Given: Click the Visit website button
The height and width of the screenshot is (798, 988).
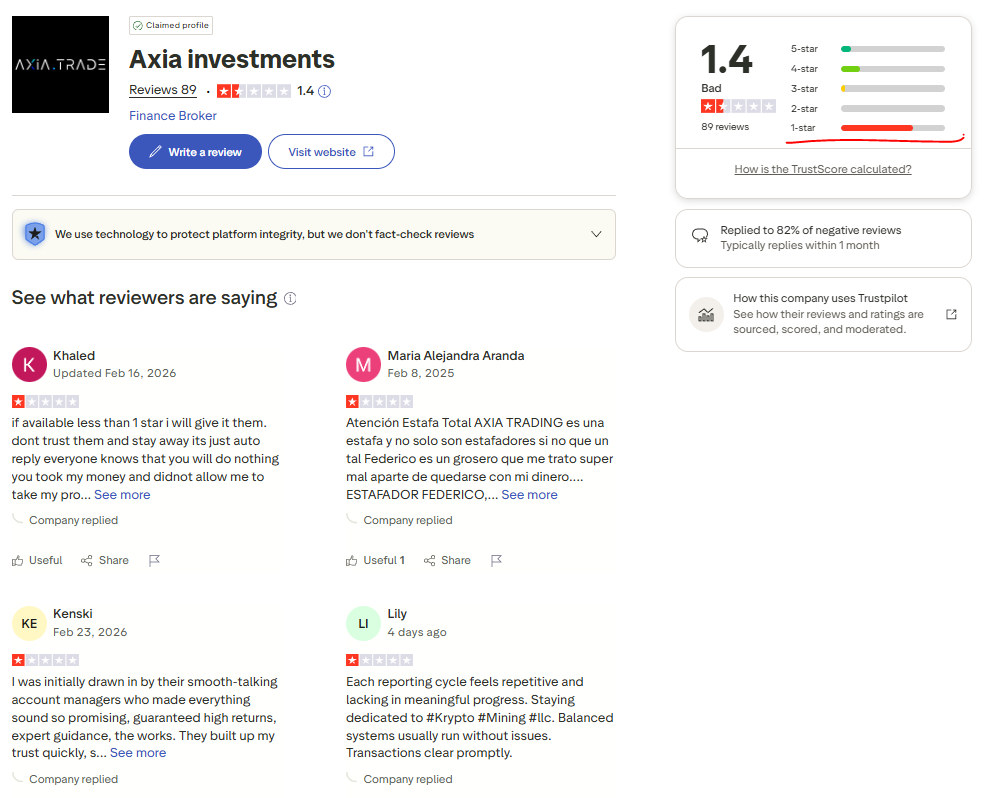Looking at the screenshot, I should click(x=331, y=152).
